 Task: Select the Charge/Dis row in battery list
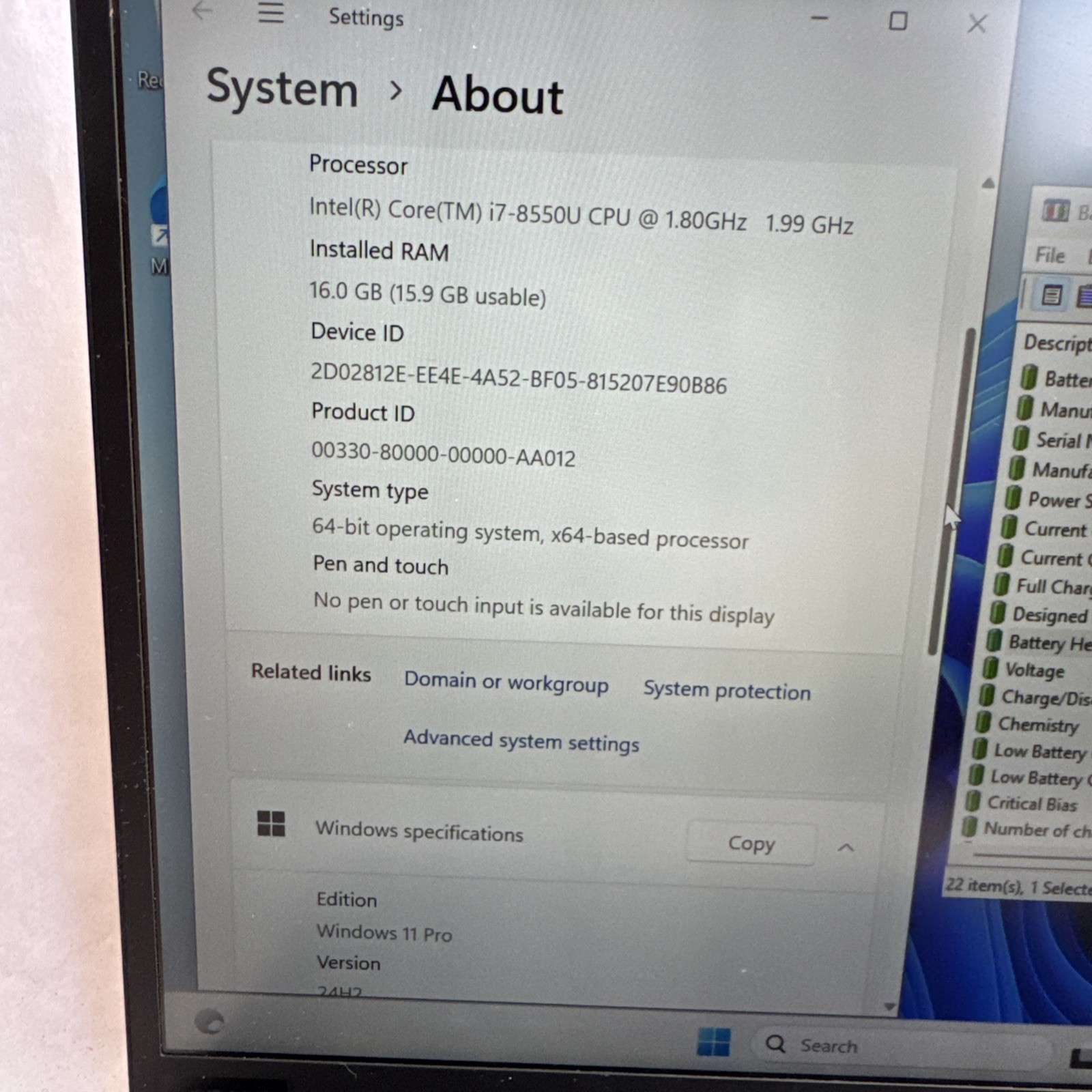(x=1035, y=697)
